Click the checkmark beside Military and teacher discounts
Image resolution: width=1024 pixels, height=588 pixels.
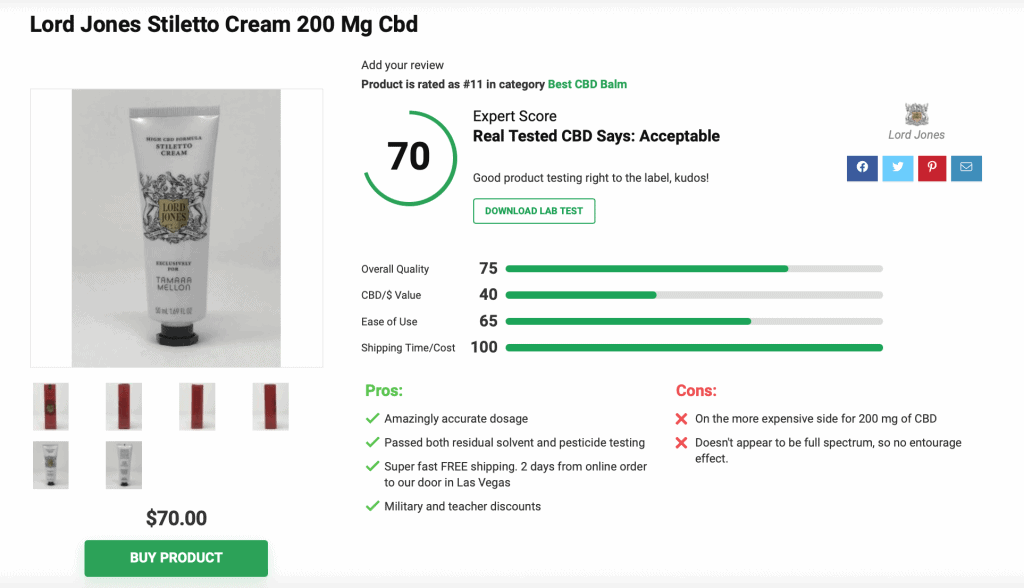pyautogui.click(x=371, y=507)
